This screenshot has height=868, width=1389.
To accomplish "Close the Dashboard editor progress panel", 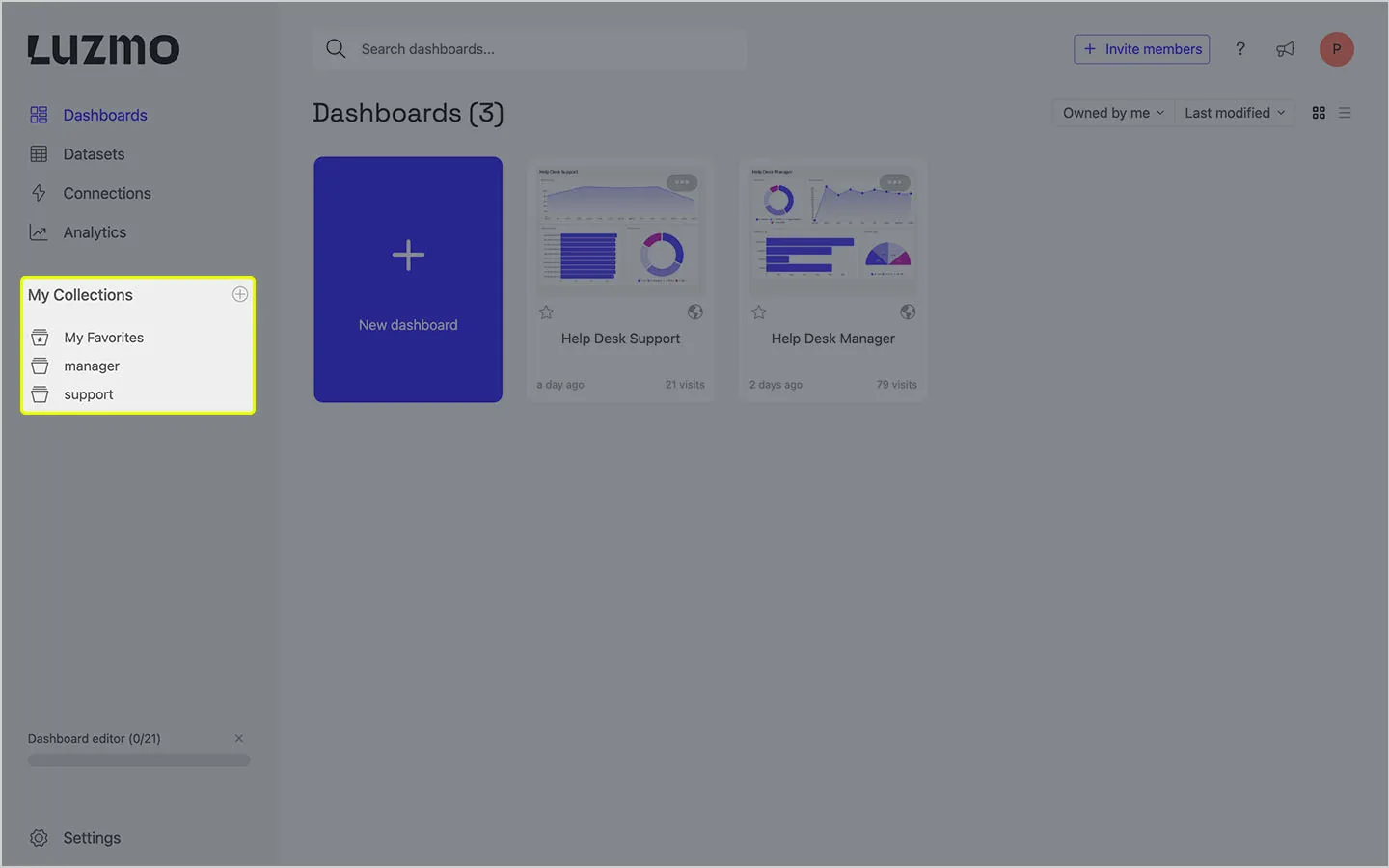I will 239,738.
